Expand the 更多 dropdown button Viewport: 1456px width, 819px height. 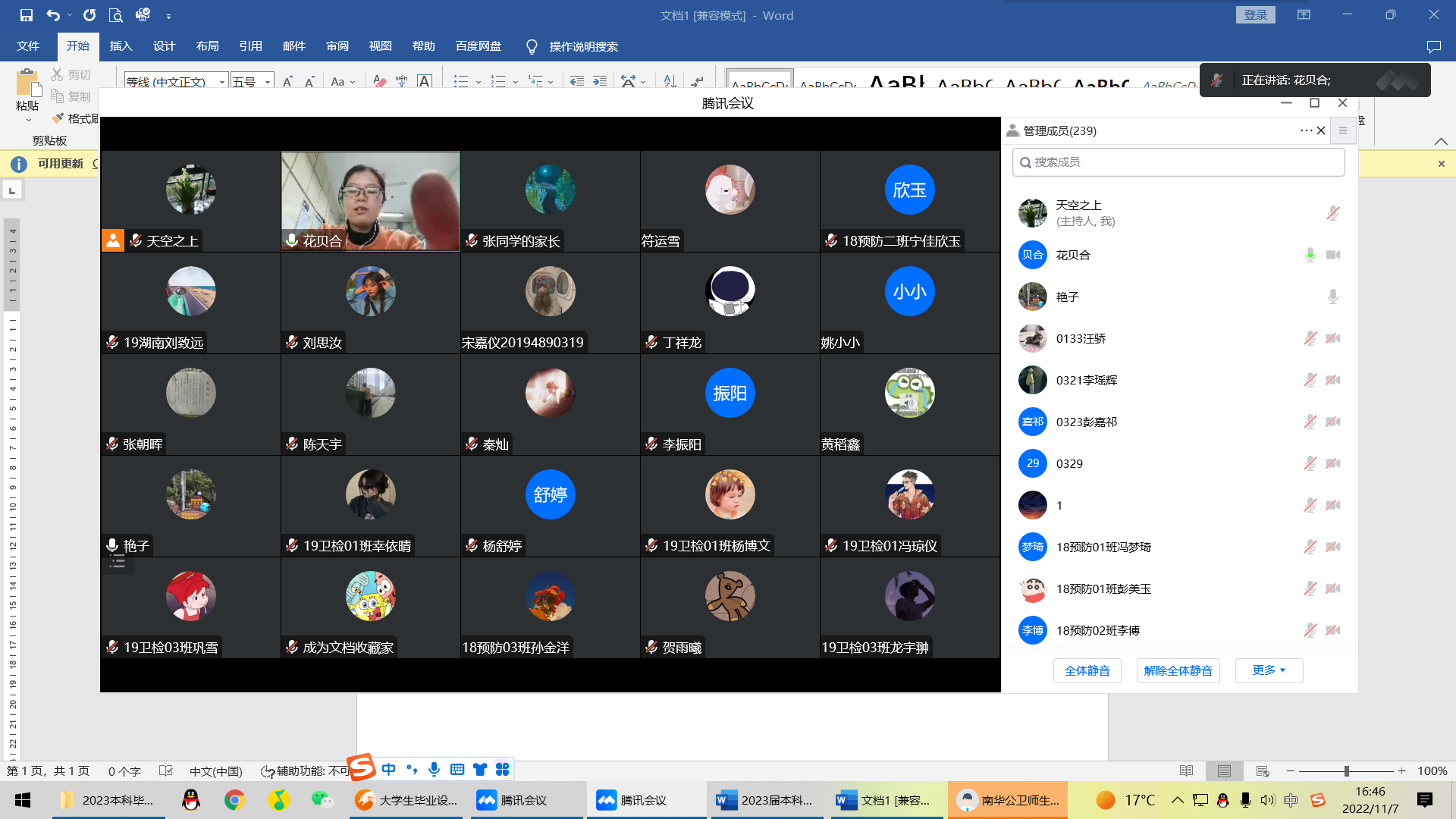click(x=1269, y=670)
